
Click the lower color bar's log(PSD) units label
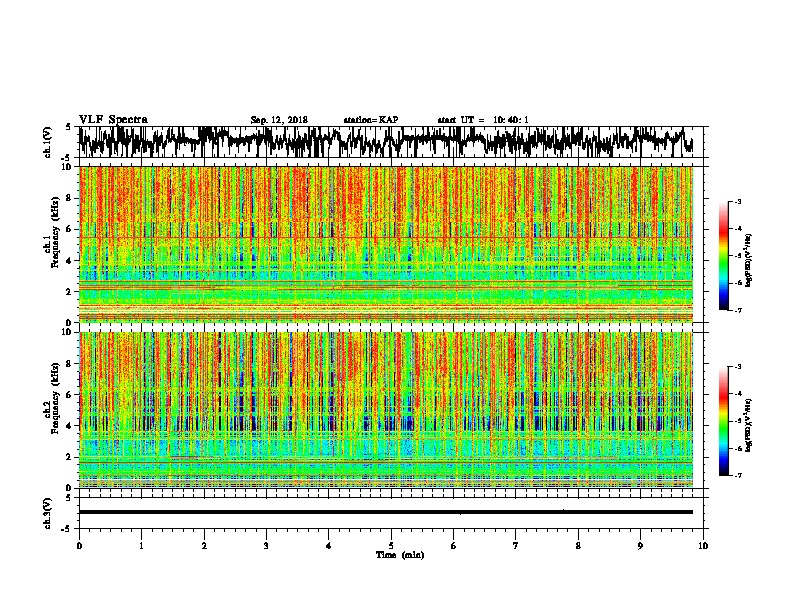tap(749, 425)
